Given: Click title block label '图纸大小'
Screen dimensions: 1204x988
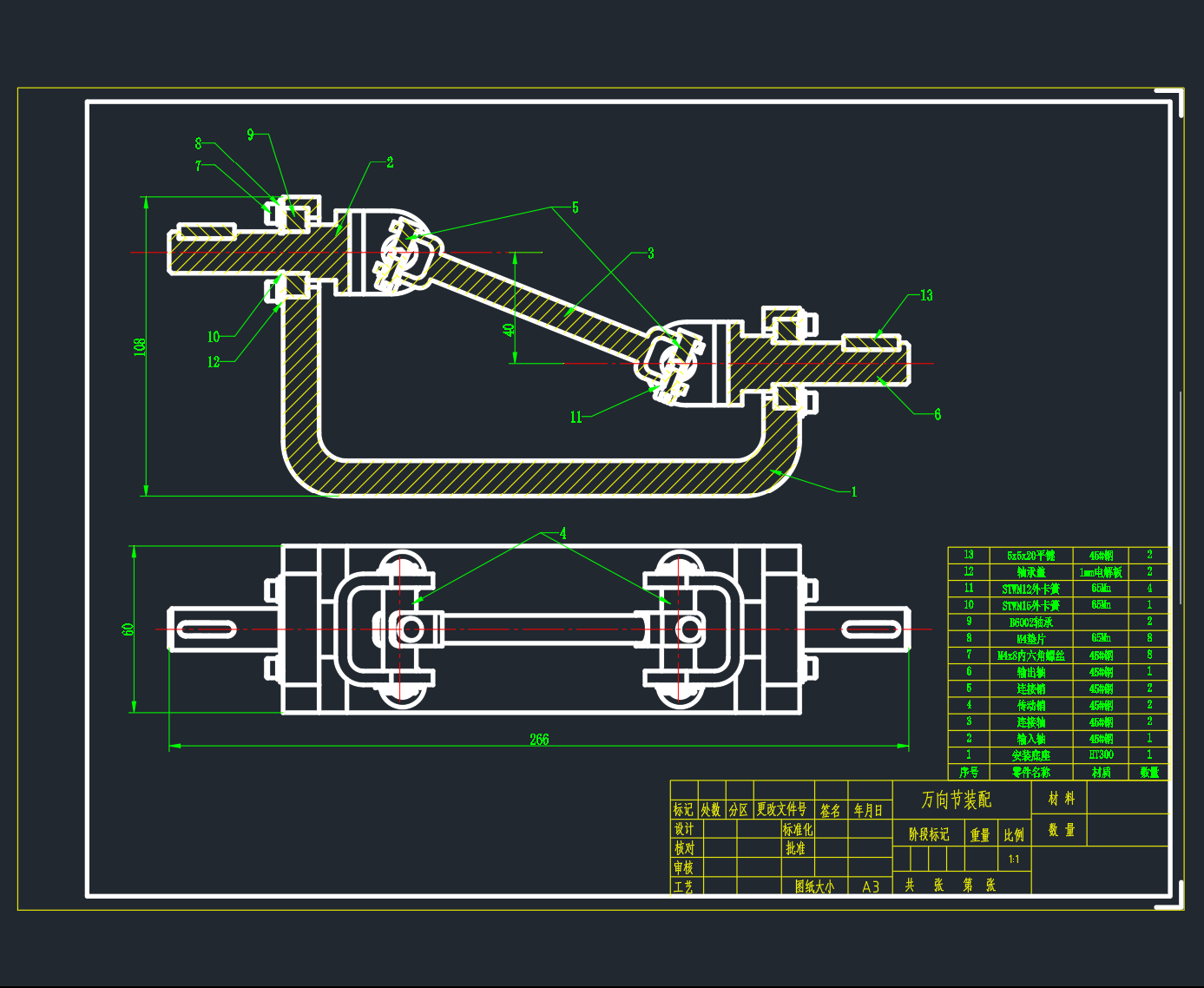Looking at the screenshot, I should coord(814,886).
